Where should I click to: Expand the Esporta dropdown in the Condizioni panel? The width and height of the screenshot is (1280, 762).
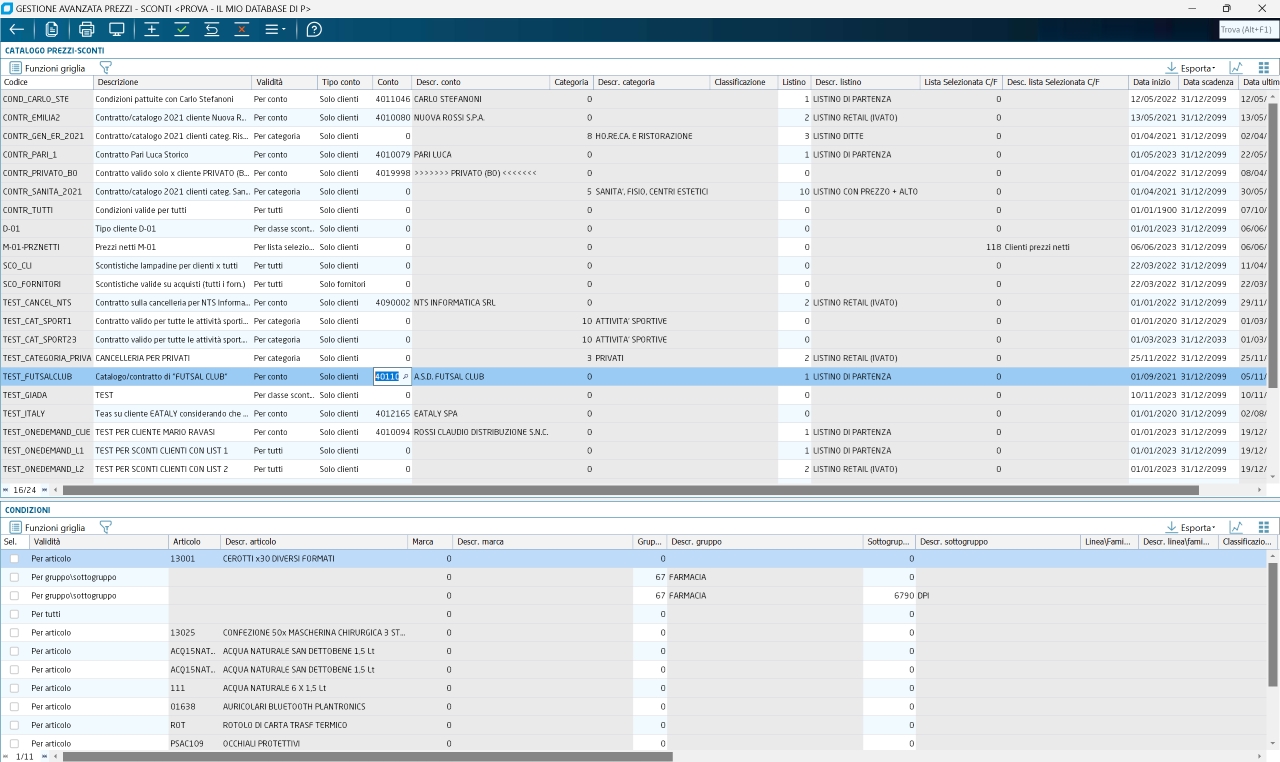pos(1191,528)
